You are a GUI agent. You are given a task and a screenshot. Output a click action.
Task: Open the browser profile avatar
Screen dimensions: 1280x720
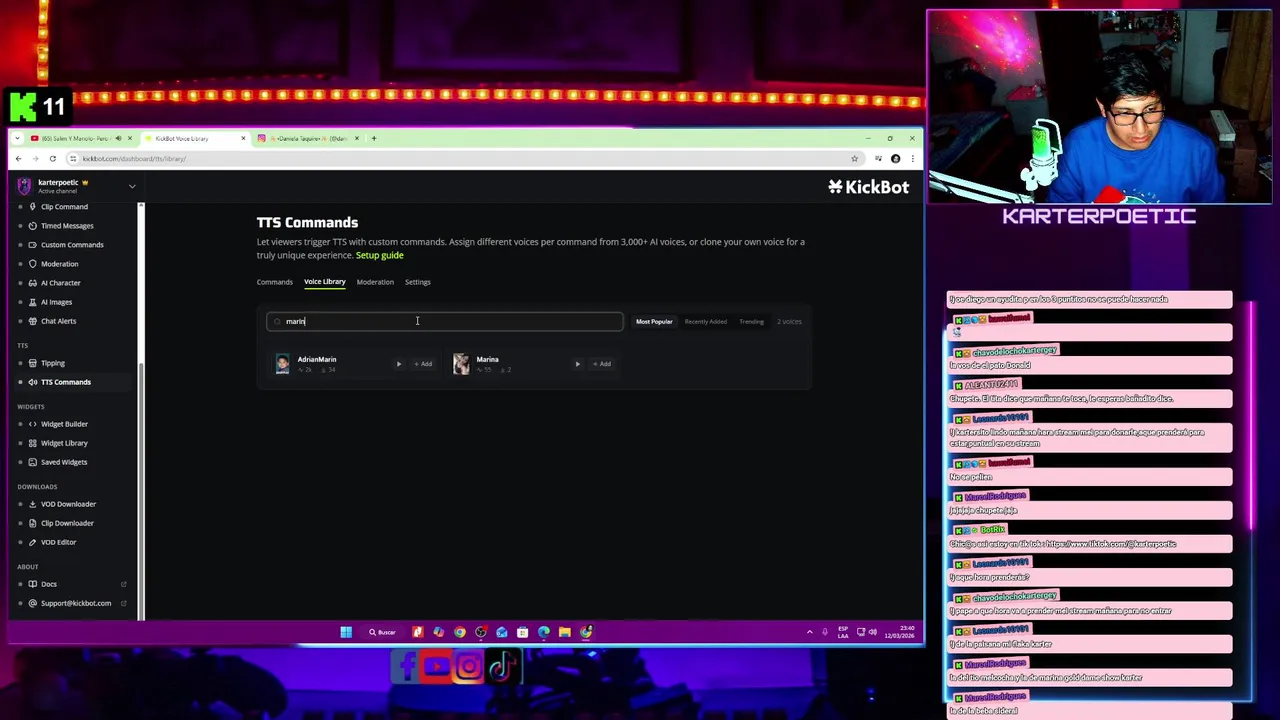pyautogui.click(x=895, y=159)
